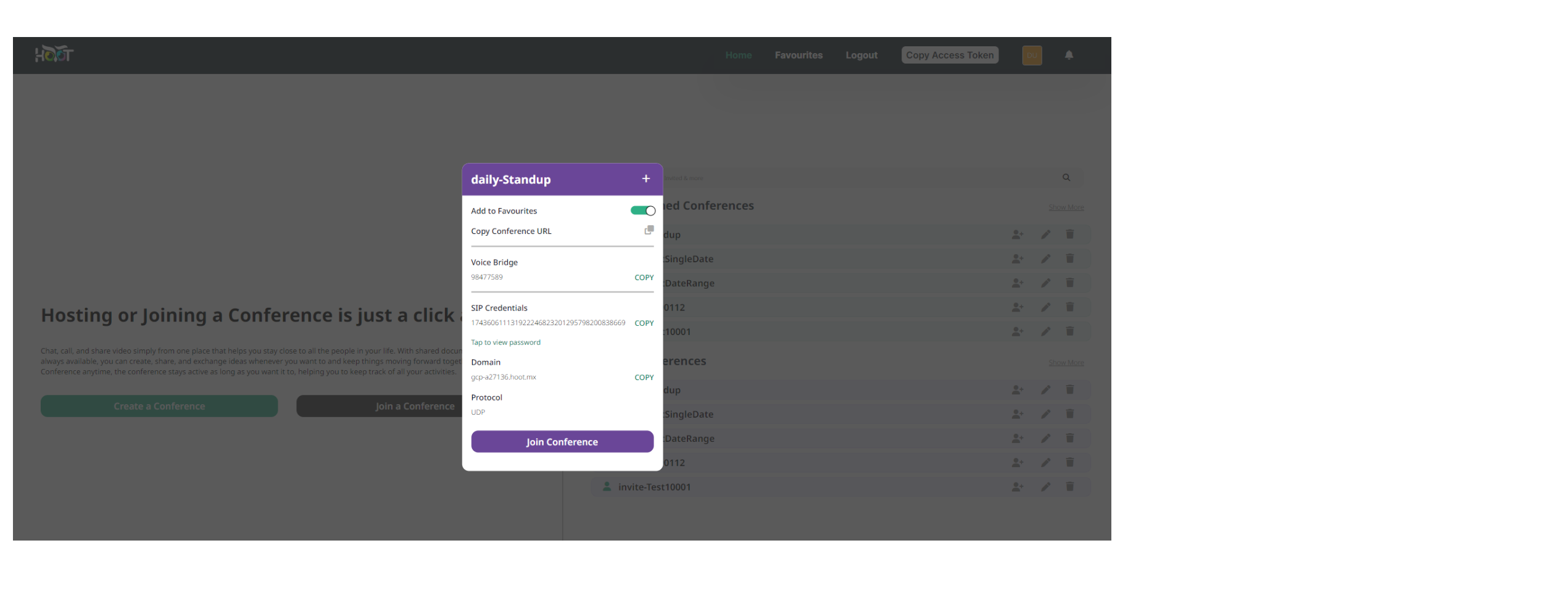Click Show More for the lower conference list
Screen dimensions: 1568x593
(1066, 363)
